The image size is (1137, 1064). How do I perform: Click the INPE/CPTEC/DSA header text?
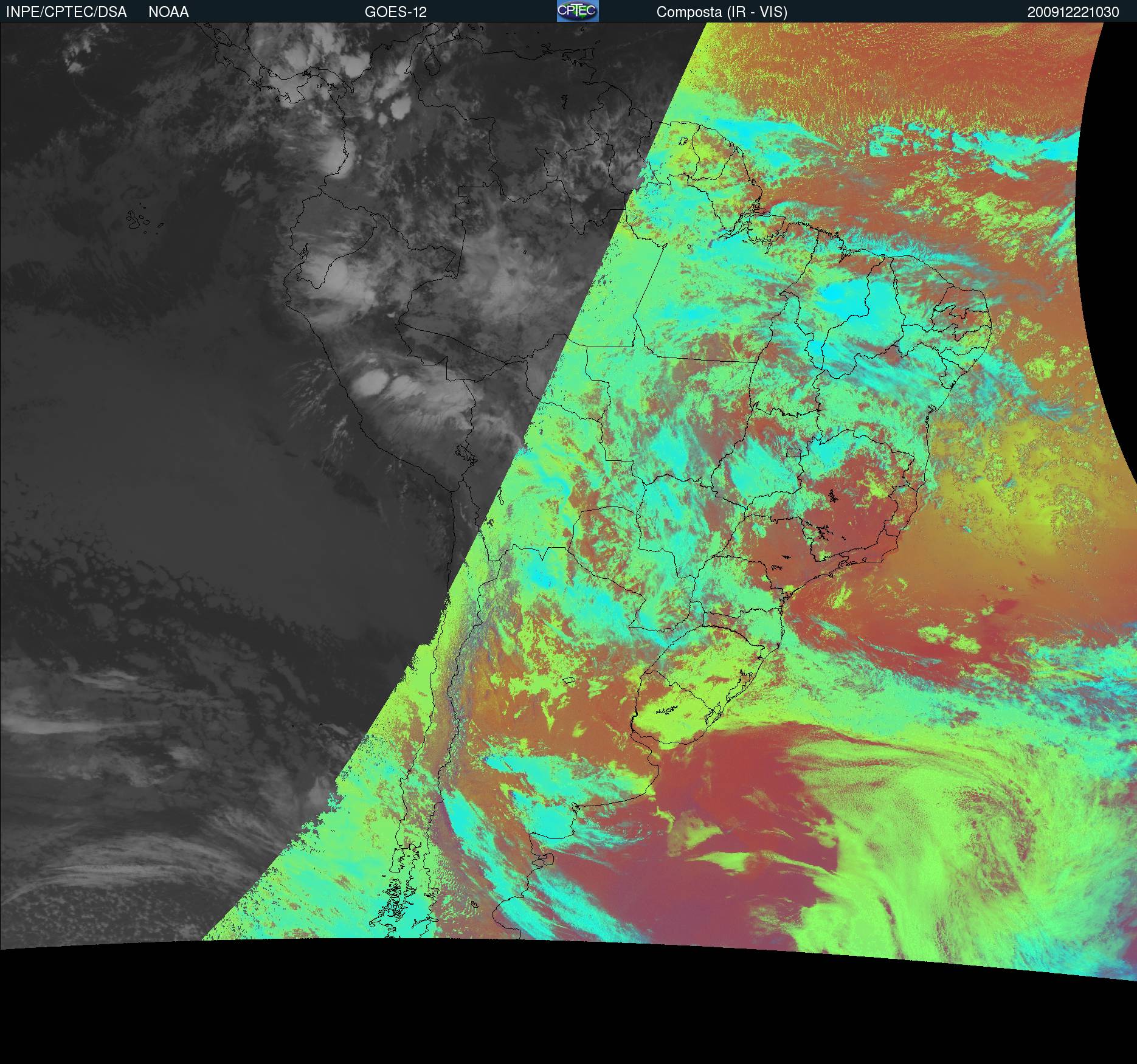(x=66, y=12)
